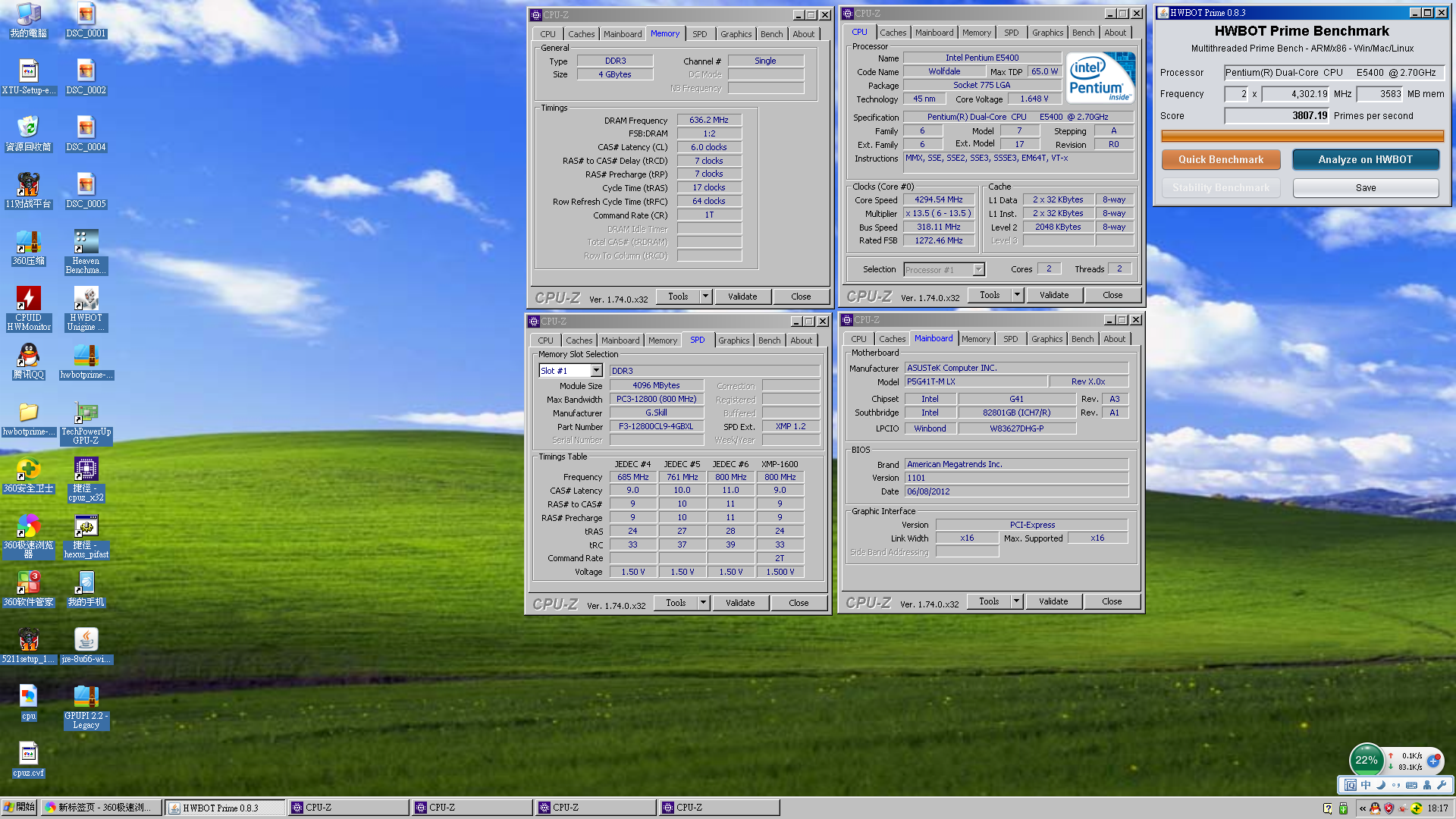Click the 18:17 system tray clock
The width and height of the screenshot is (1456, 819).
click(1437, 808)
